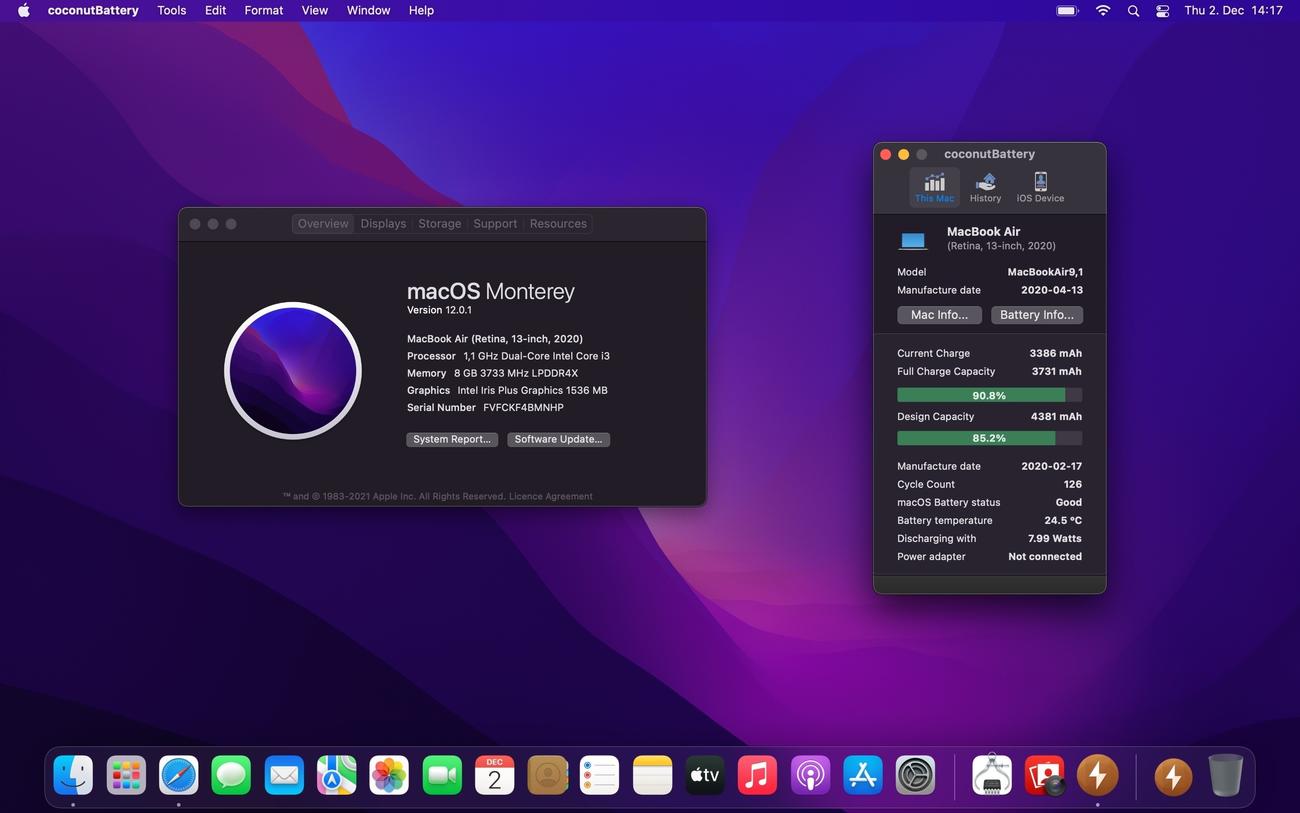Open Notes from the Dock
Viewport: 1300px width, 813px height.
pos(652,775)
